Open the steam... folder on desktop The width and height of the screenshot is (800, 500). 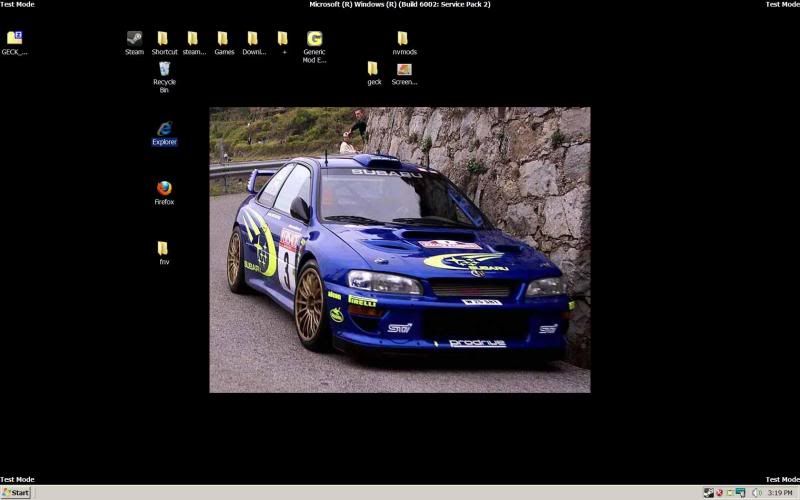(x=194, y=43)
